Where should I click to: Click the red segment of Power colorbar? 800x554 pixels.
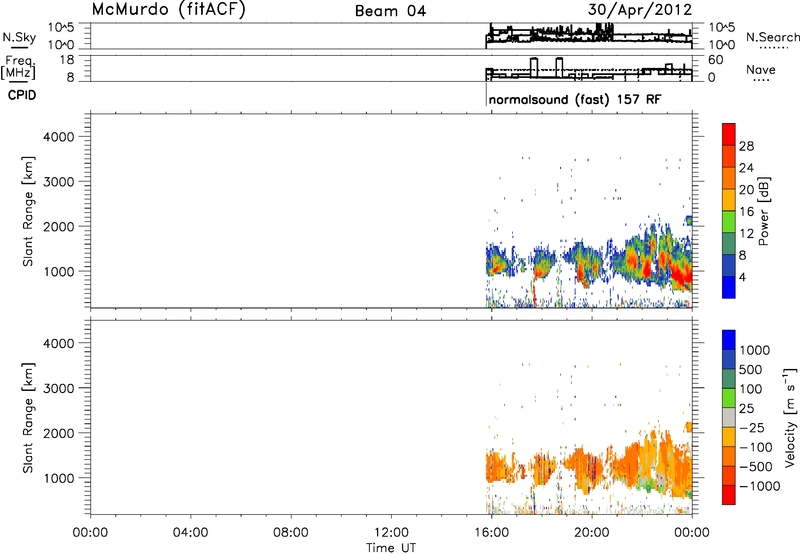point(729,135)
